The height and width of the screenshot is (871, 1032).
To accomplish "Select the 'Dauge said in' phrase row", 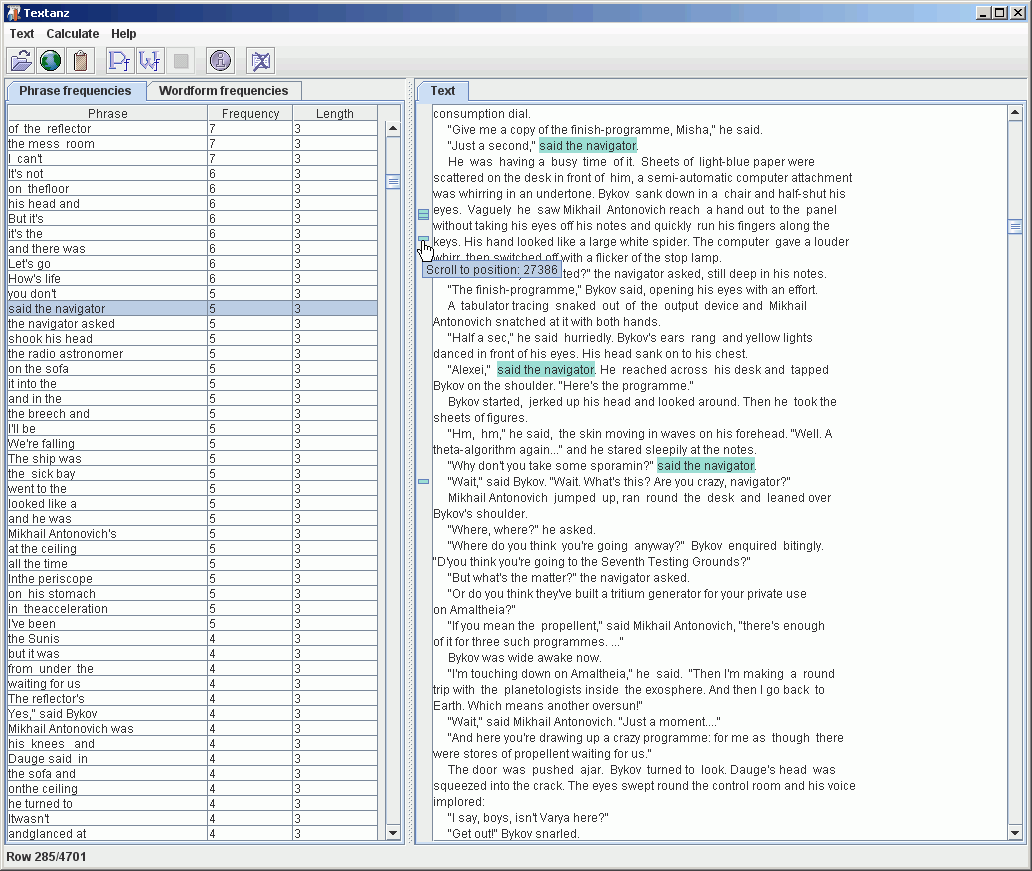I will pyautogui.click(x=192, y=758).
